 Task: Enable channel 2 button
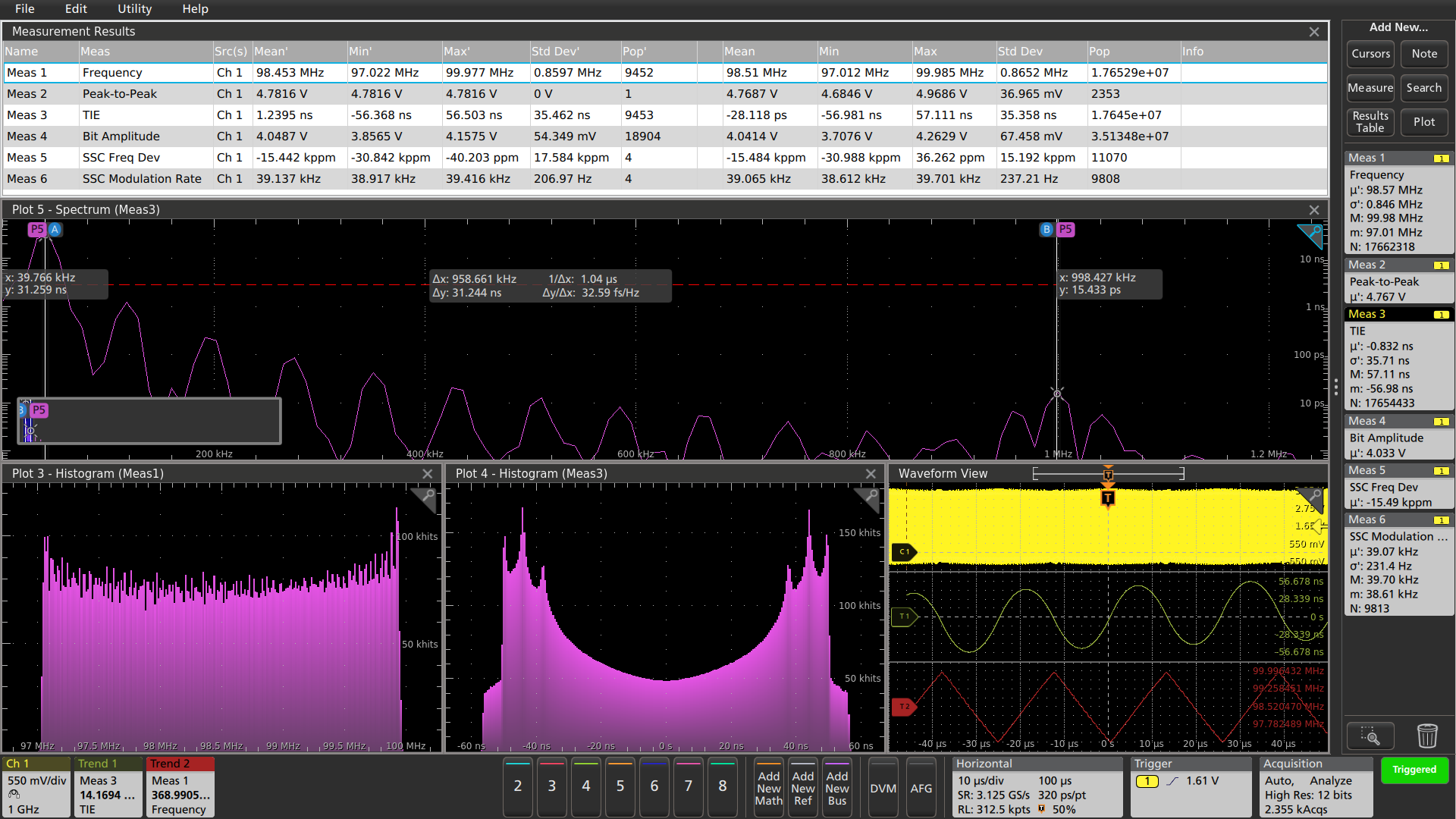(x=517, y=786)
